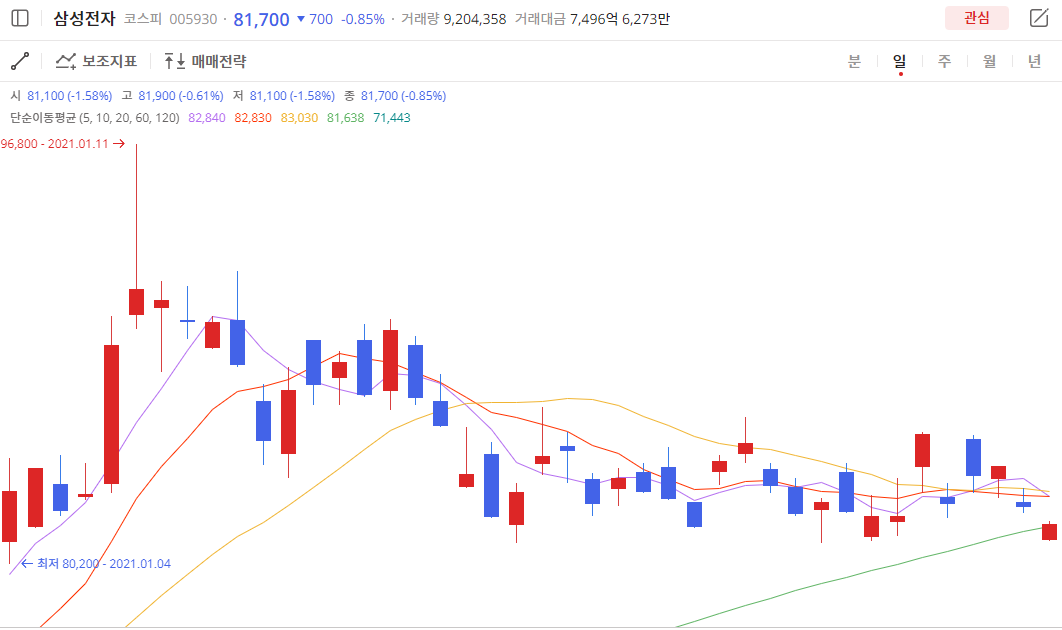1062x630 pixels.
Task: Click the current price 81,700
Action: tap(261, 20)
